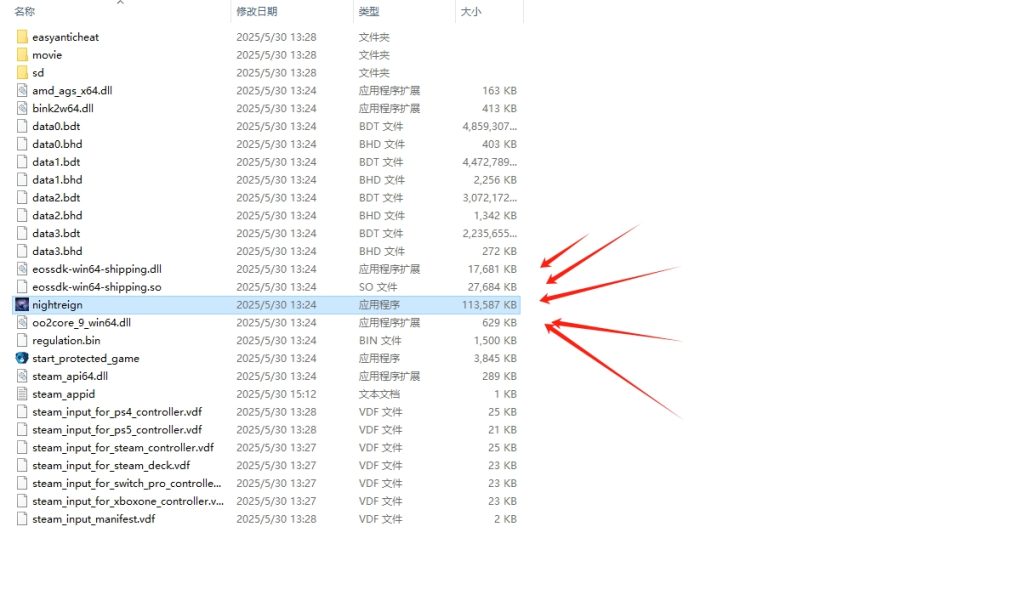Image resolution: width=1024 pixels, height=606 pixels.
Task: Click the eossdk-win64-shipping.so file icon
Action: tap(22, 287)
